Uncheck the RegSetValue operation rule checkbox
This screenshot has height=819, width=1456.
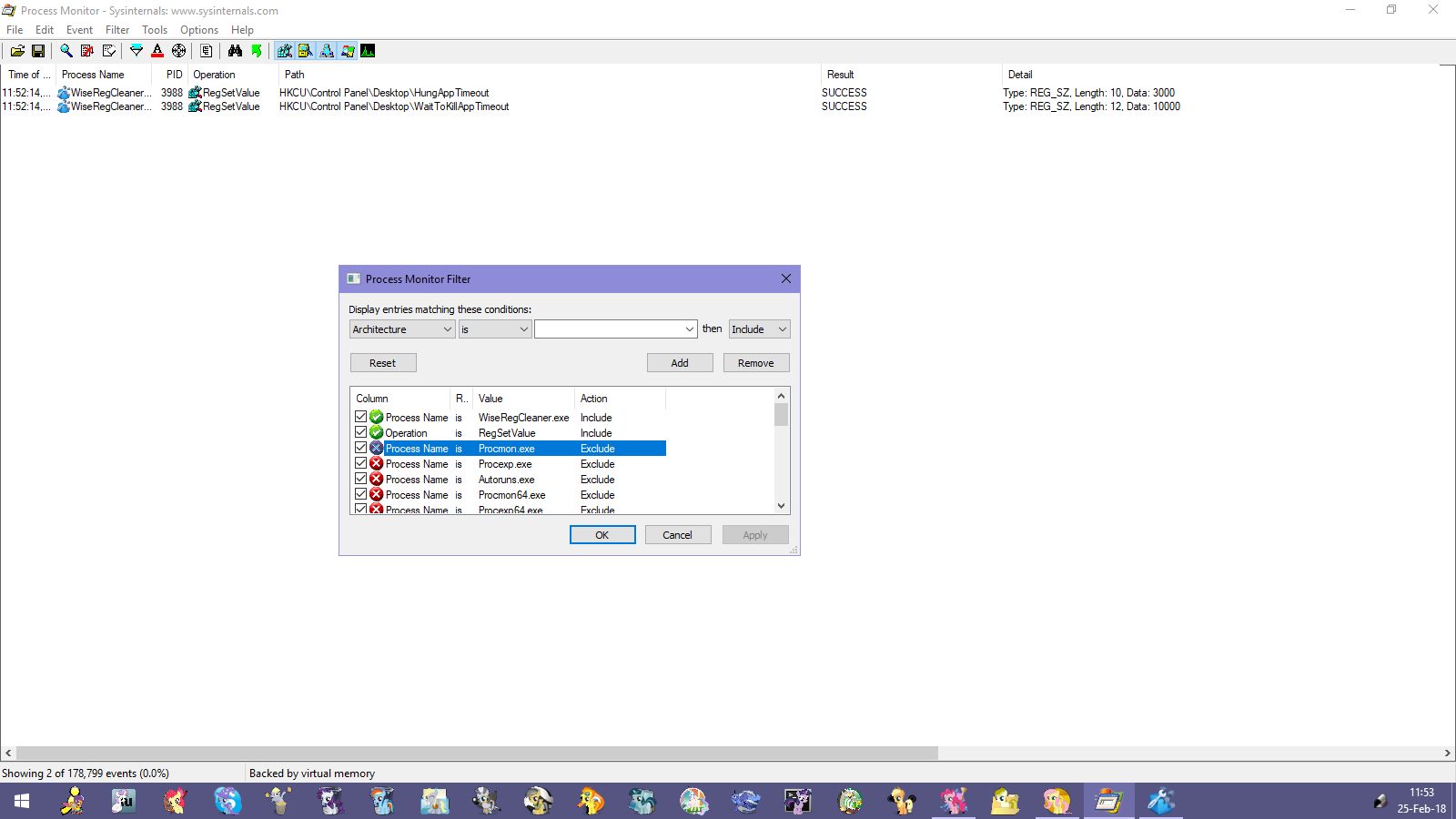[360, 432]
